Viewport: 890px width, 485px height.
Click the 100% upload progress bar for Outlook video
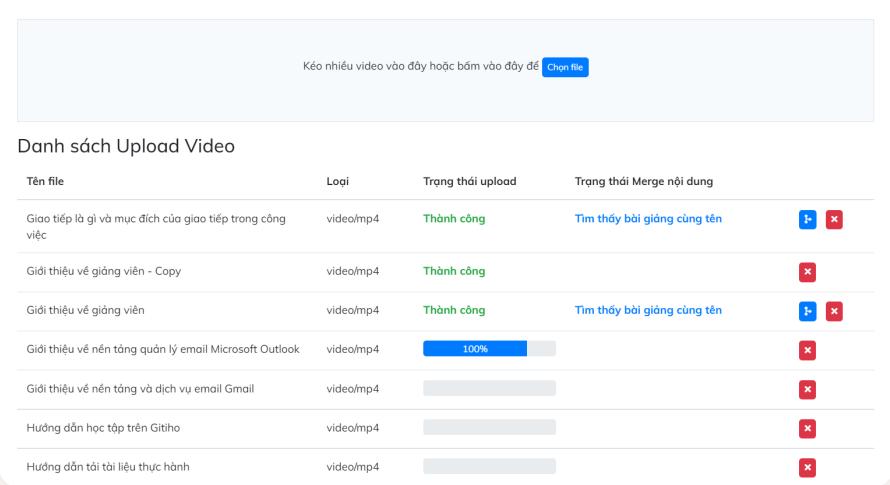pyautogui.click(x=489, y=349)
